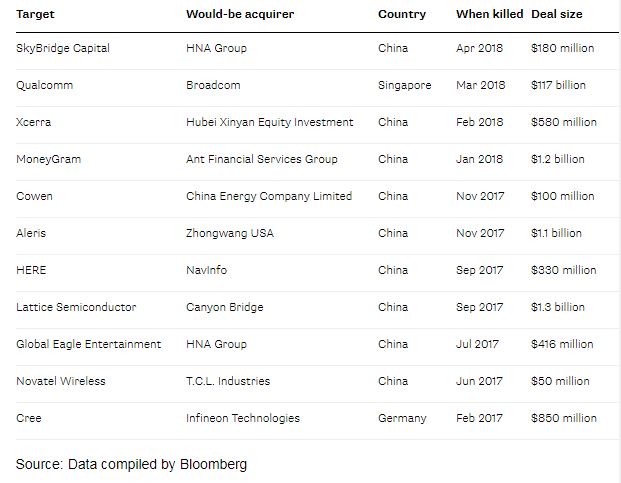Image resolution: width=621 pixels, height=483 pixels.
Task: Click Broadcom in the acquirer column
Action: point(213,85)
